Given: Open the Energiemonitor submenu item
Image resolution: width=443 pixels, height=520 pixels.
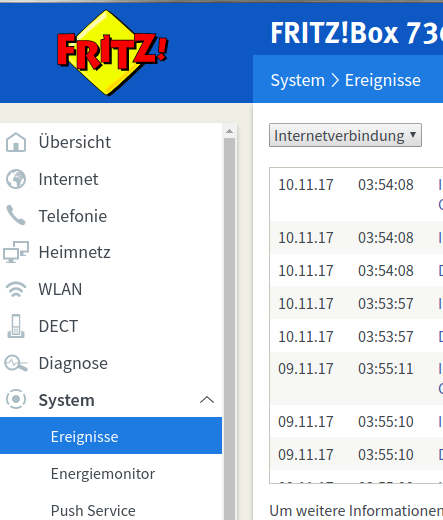Looking at the screenshot, I should [x=103, y=474].
